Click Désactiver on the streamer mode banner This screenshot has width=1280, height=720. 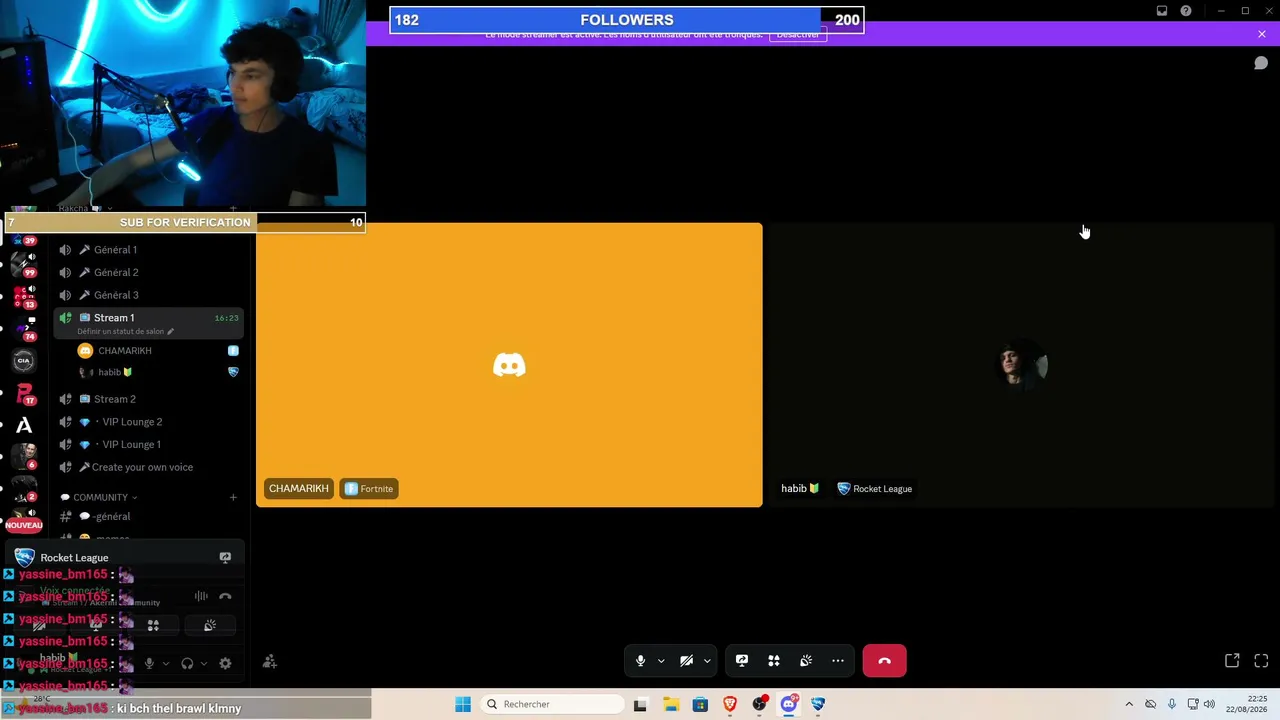tap(798, 34)
